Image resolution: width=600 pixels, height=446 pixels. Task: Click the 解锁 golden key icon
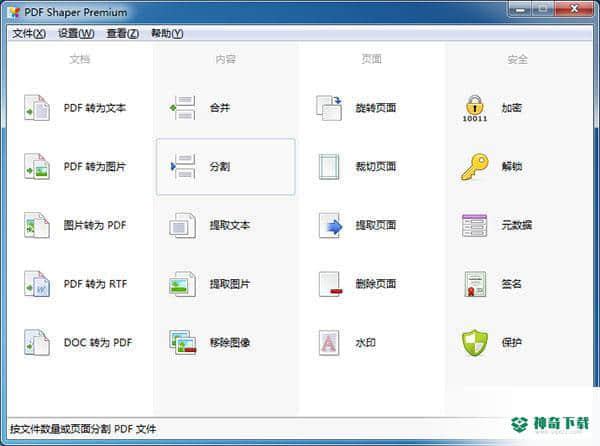pos(474,166)
